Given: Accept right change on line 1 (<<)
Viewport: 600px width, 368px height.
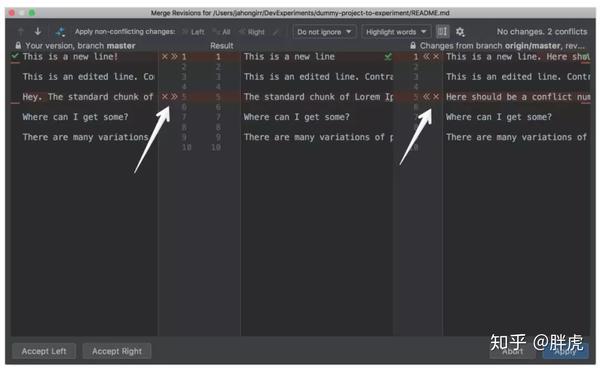Looking at the screenshot, I should (426, 57).
